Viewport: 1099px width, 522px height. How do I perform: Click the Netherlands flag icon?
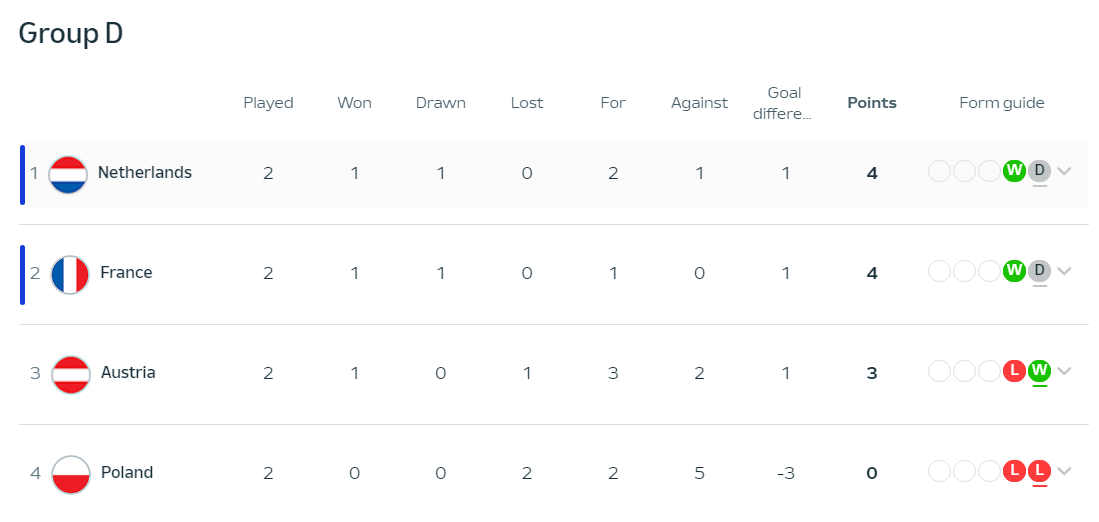68,174
